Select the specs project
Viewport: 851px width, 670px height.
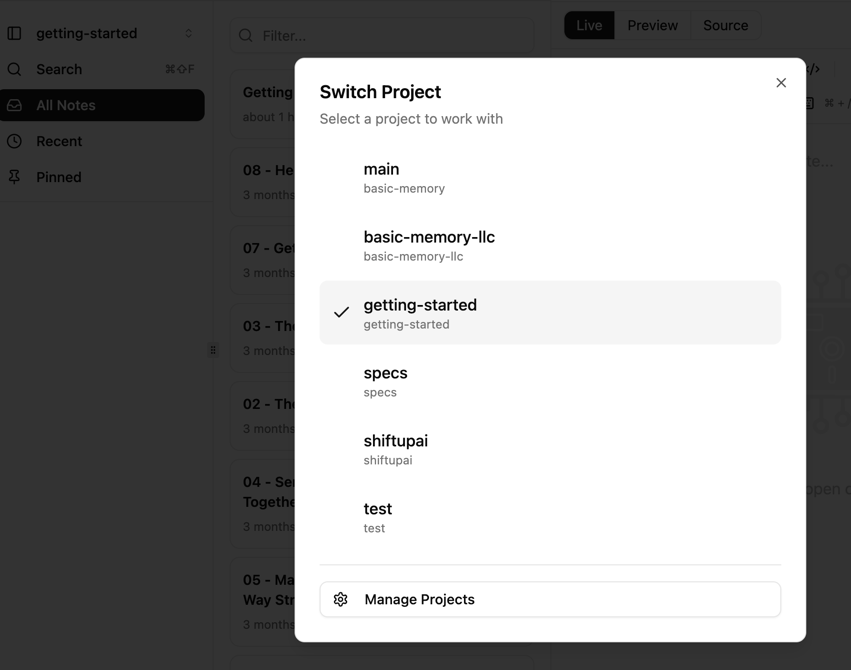[x=550, y=381]
